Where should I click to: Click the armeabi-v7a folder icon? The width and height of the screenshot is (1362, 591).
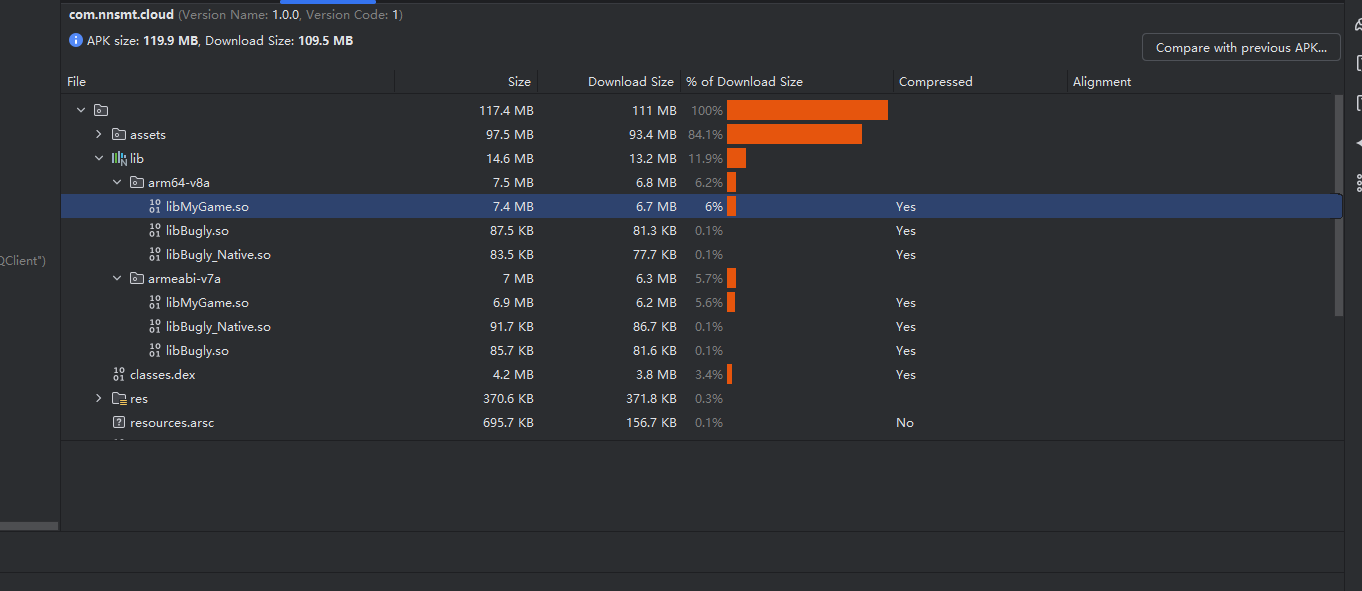coord(137,278)
